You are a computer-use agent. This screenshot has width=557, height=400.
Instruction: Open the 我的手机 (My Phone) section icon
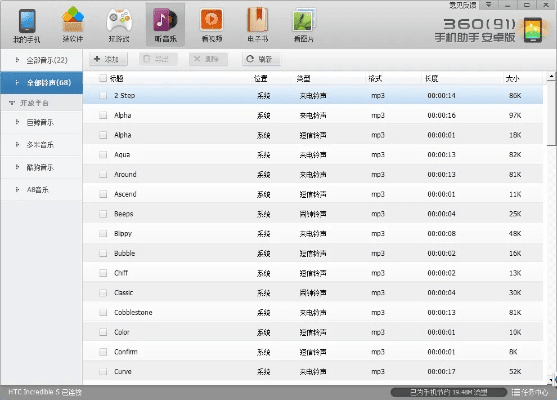coord(27,21)
